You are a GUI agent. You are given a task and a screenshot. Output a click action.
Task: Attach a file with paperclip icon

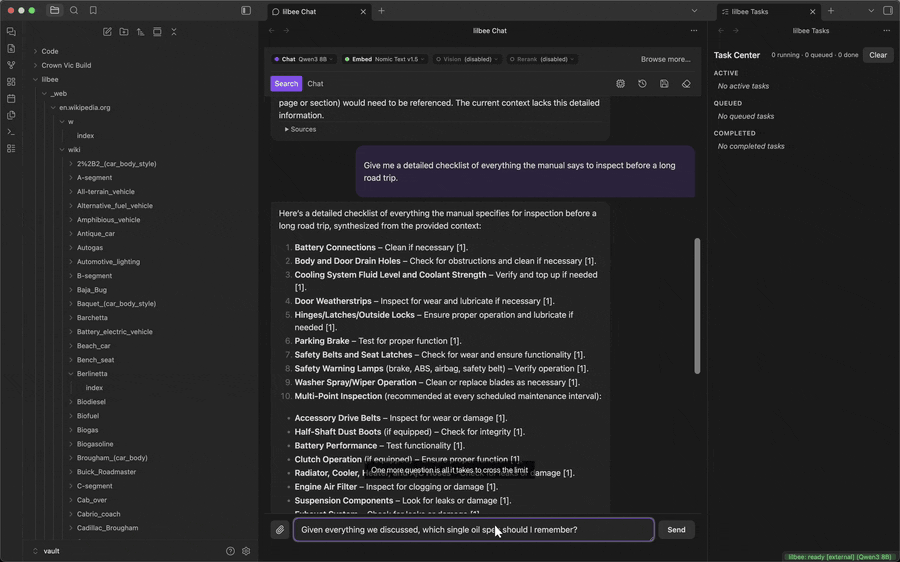[280, 530]
